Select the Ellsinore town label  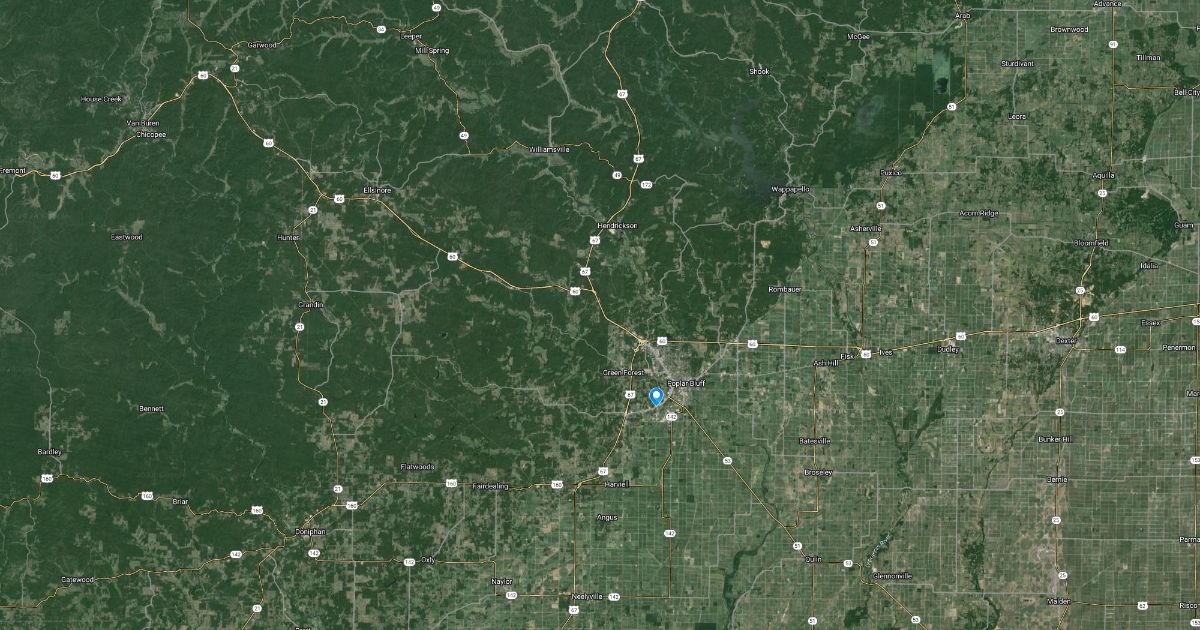[x=378, y=190]
